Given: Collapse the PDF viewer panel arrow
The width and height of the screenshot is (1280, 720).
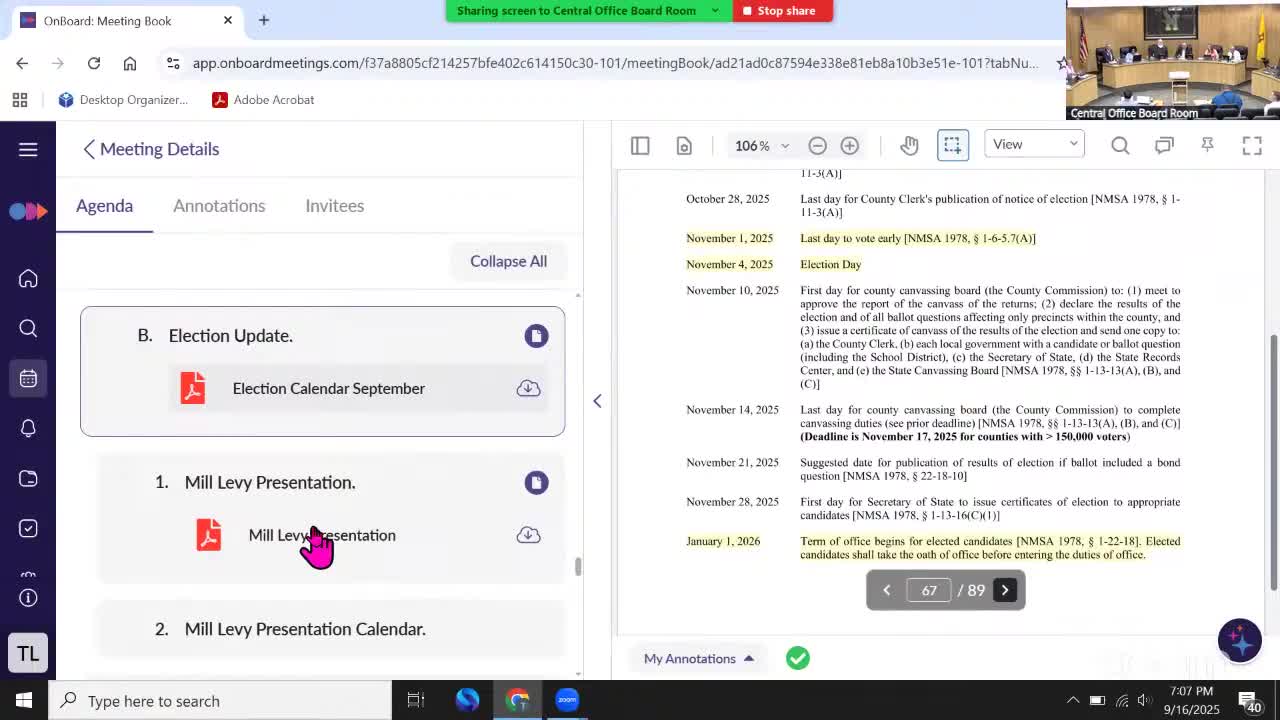Looking at the screenshot, I should 597,401.
